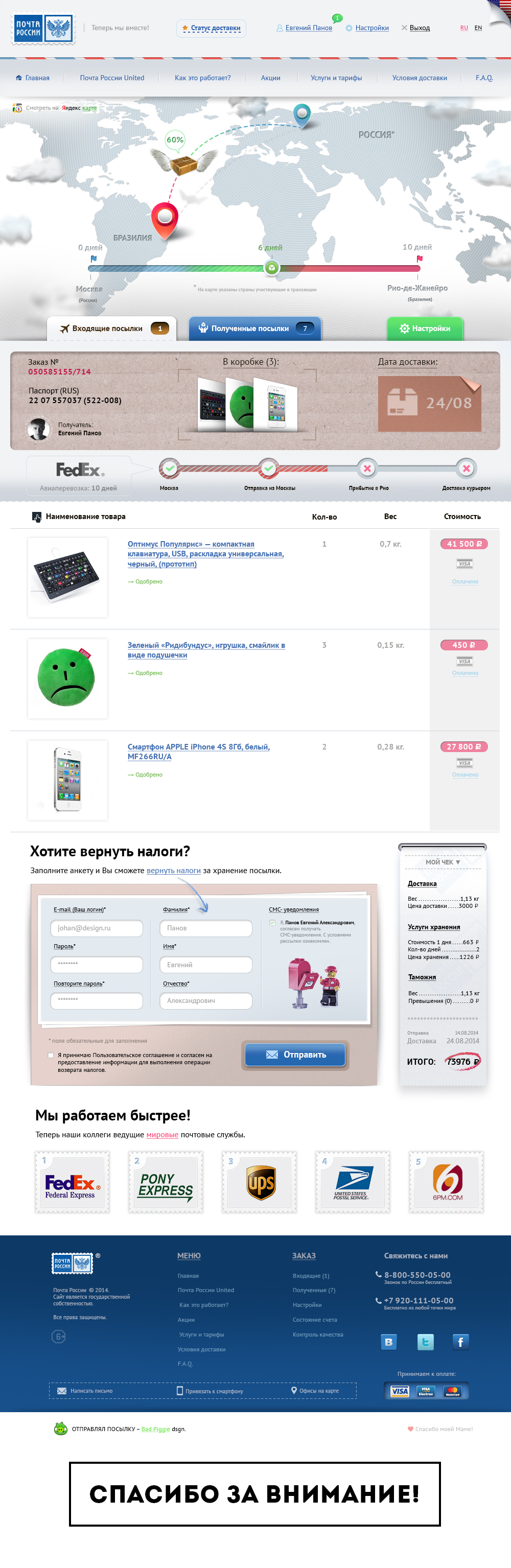Expand the МОЙ ЧЕК receipt dropdown
This screenshot has height=1568, width=511.
click(x=443, y=862)
